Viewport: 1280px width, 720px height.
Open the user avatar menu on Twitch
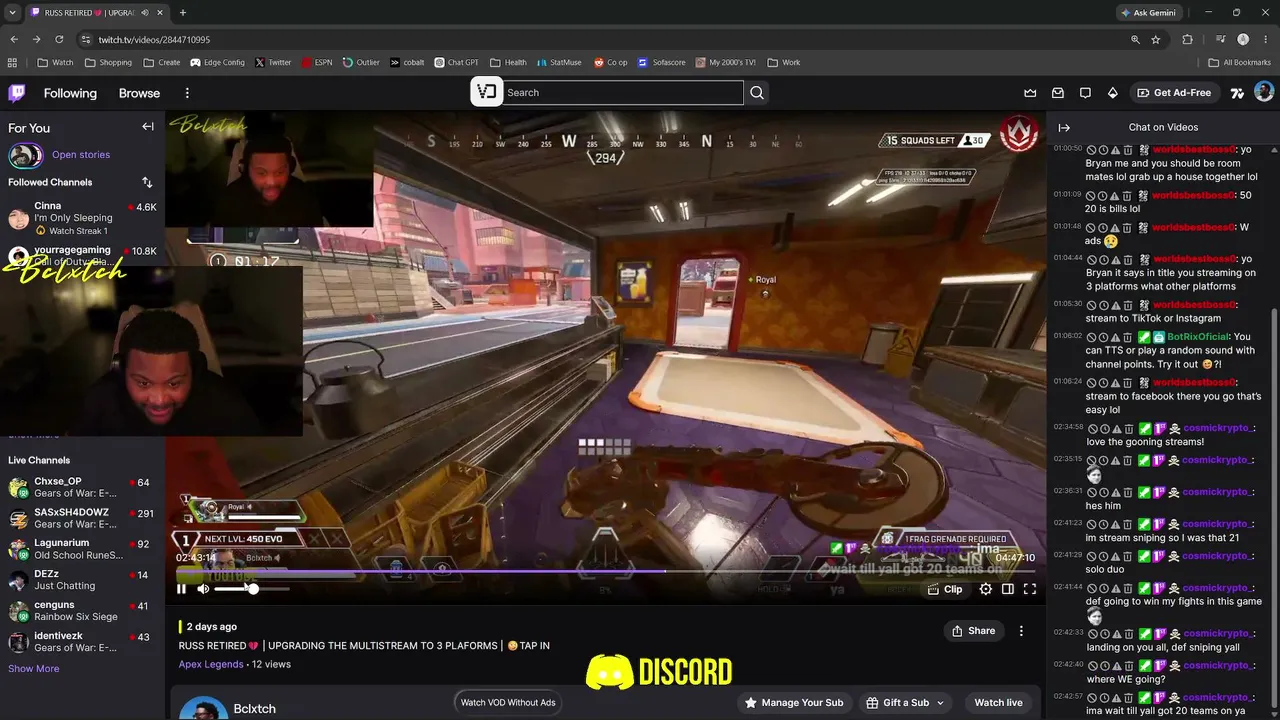1264,92
